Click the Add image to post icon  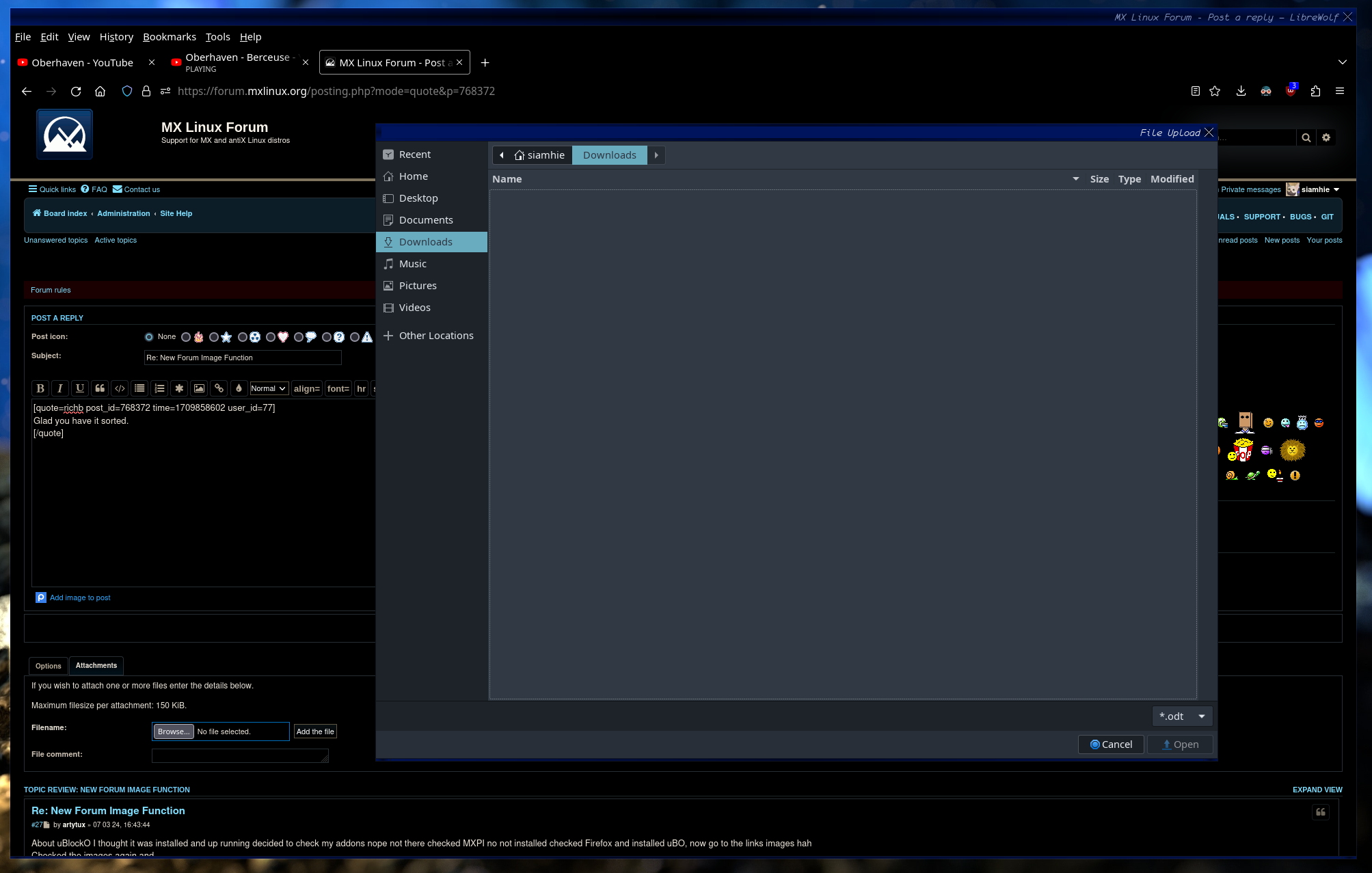[x=41, y=597]
